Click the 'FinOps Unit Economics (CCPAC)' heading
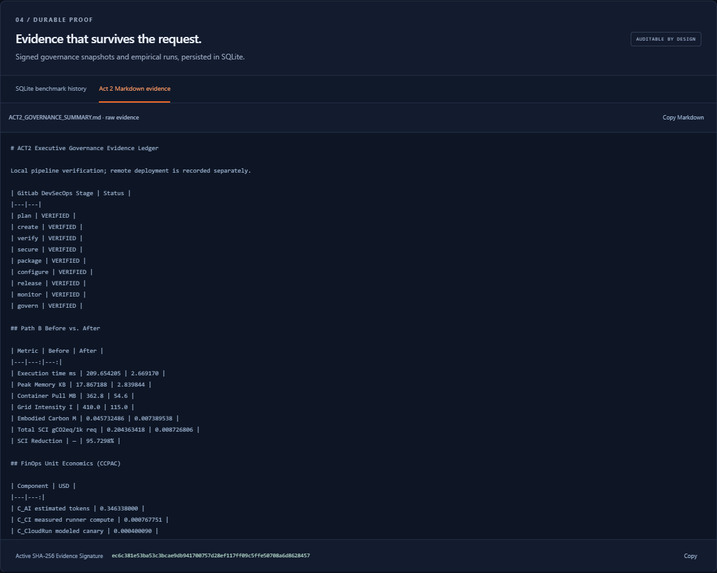The height and width of the screenshot is (573, 717). click(65, 463)
